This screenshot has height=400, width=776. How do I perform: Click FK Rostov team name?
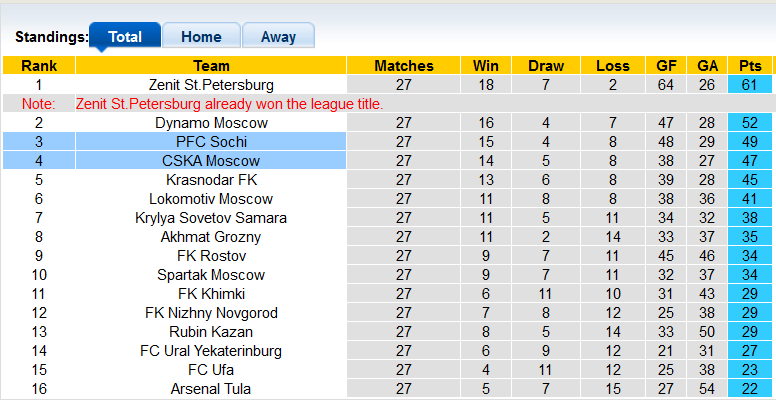[x=211, y=256]
